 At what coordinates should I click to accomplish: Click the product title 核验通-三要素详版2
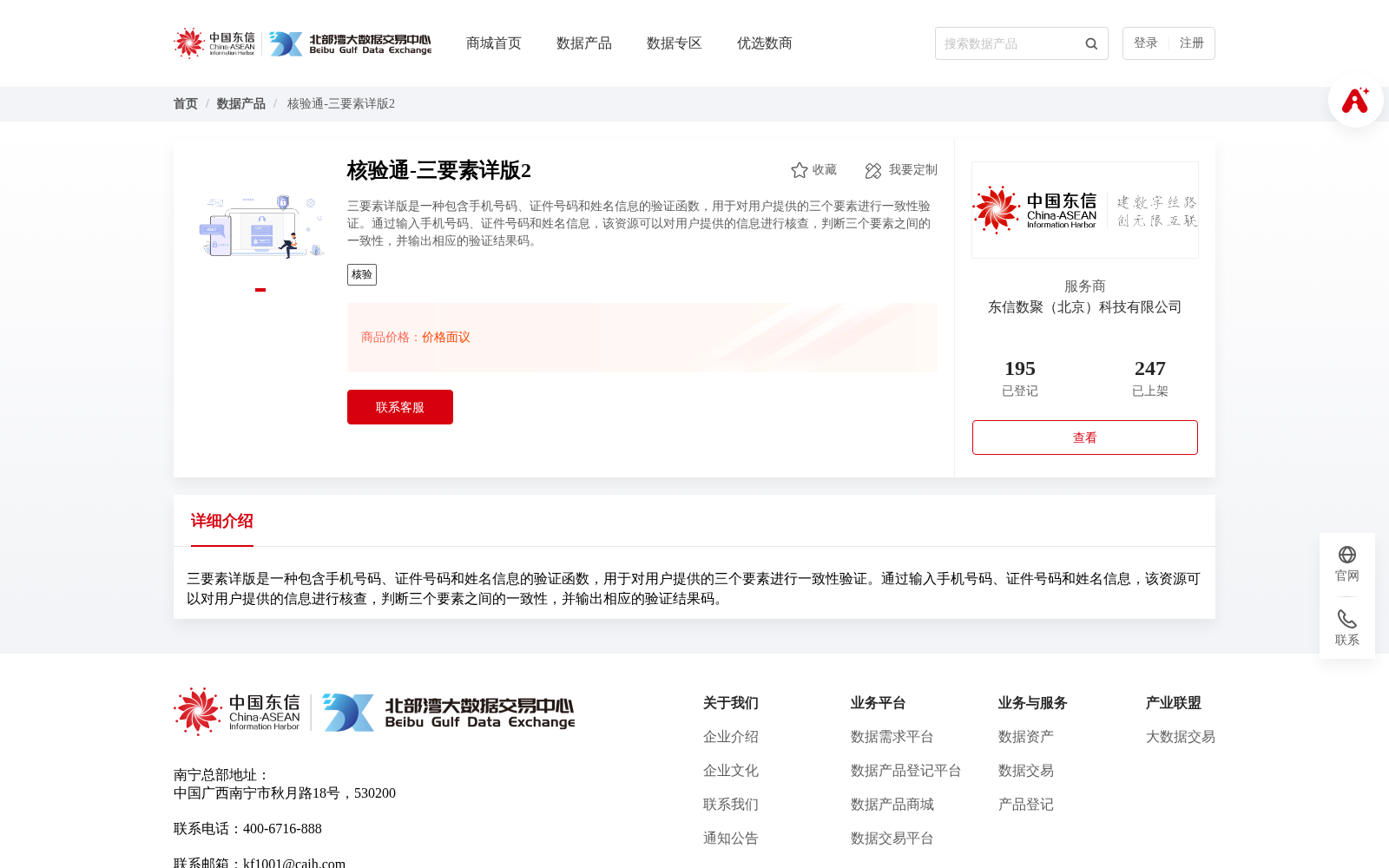(439, 170)
